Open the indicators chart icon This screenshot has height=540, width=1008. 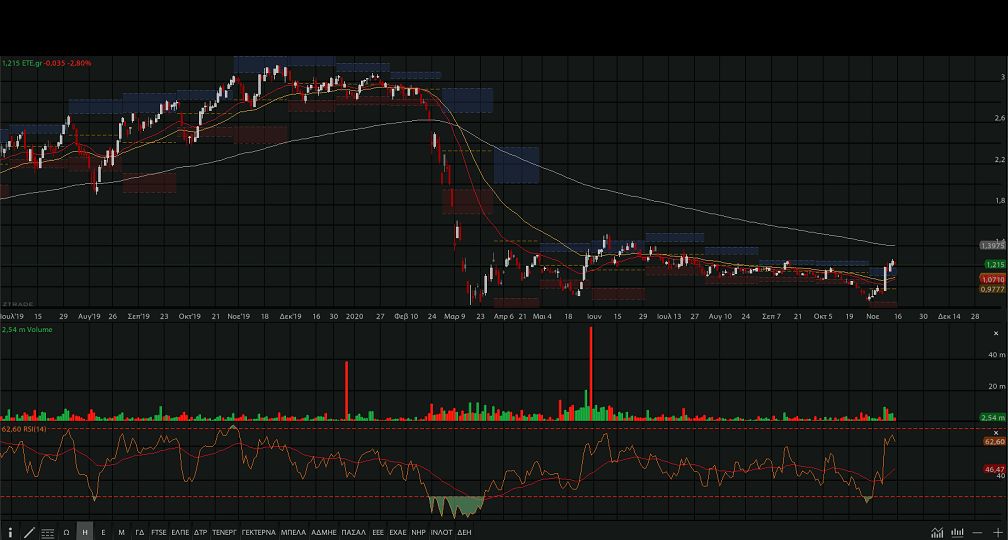(938, 532)
